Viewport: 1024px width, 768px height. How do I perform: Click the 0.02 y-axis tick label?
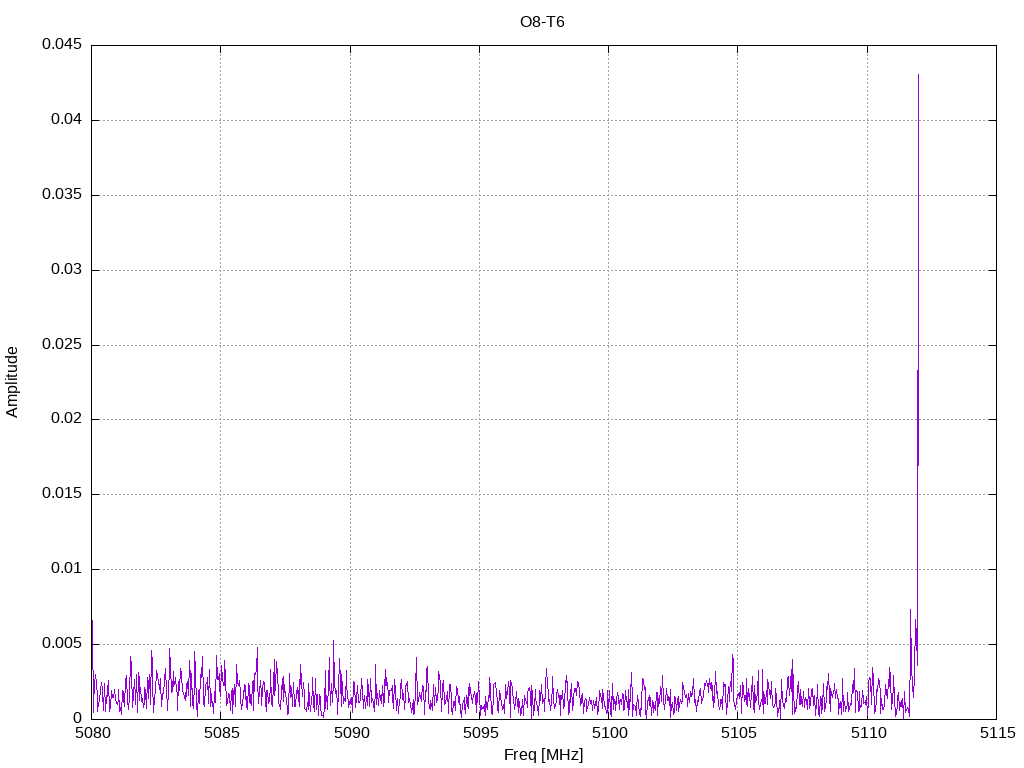coord(65,419)
